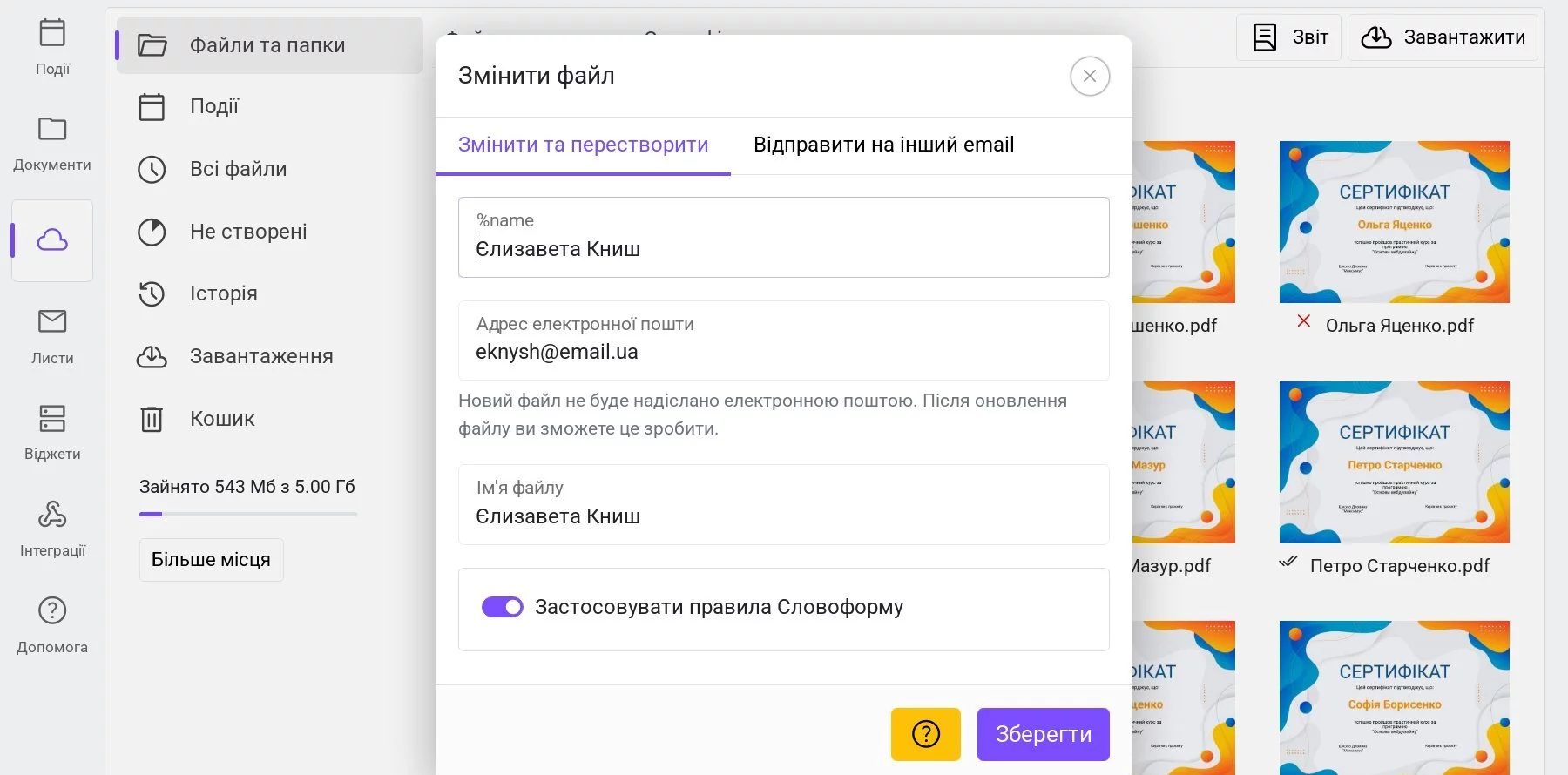Click the Завантажити button label
The width and height of the screenshot is (1568, 775).
(x=1464, y=37)
